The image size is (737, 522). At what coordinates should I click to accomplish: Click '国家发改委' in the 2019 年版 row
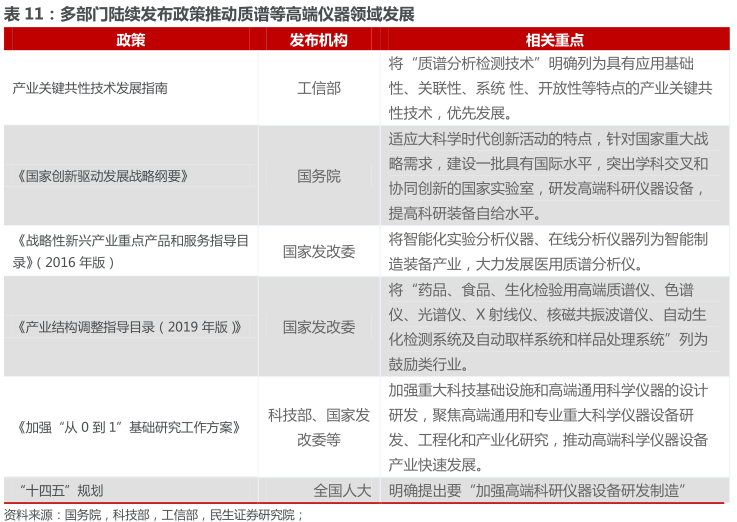coord(319,327)
